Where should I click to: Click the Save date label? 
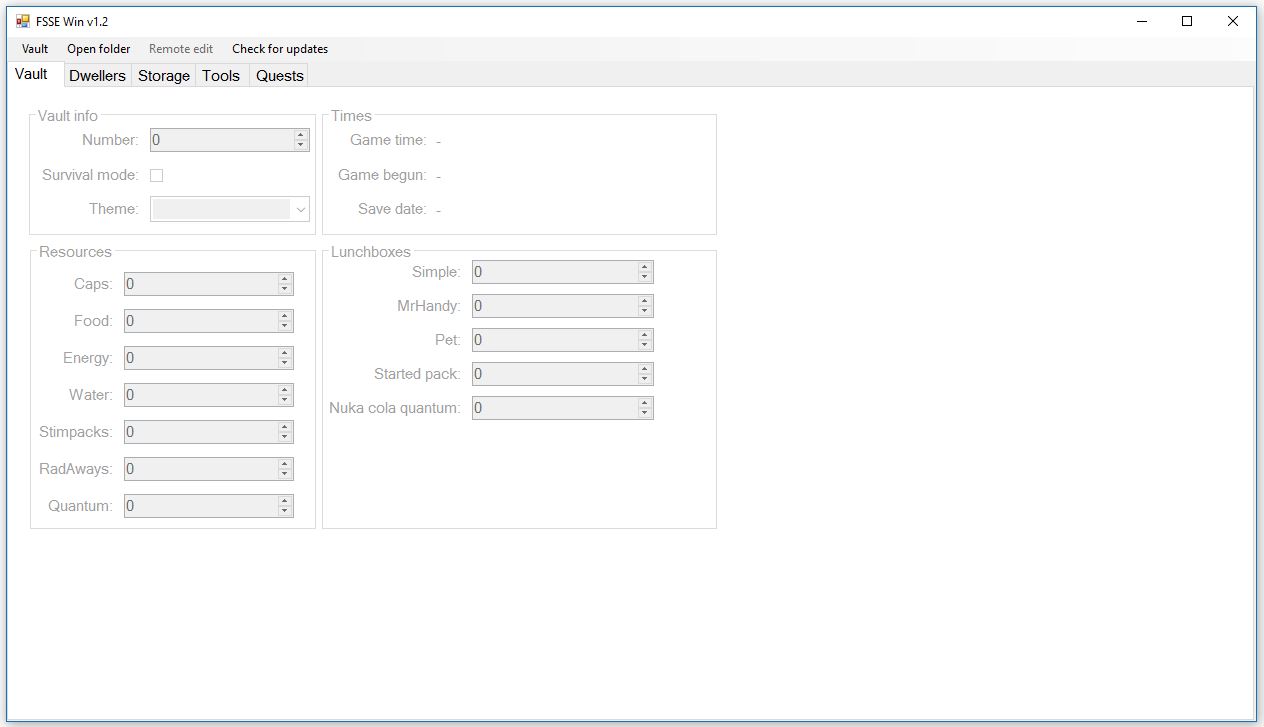tap(392, 209)
